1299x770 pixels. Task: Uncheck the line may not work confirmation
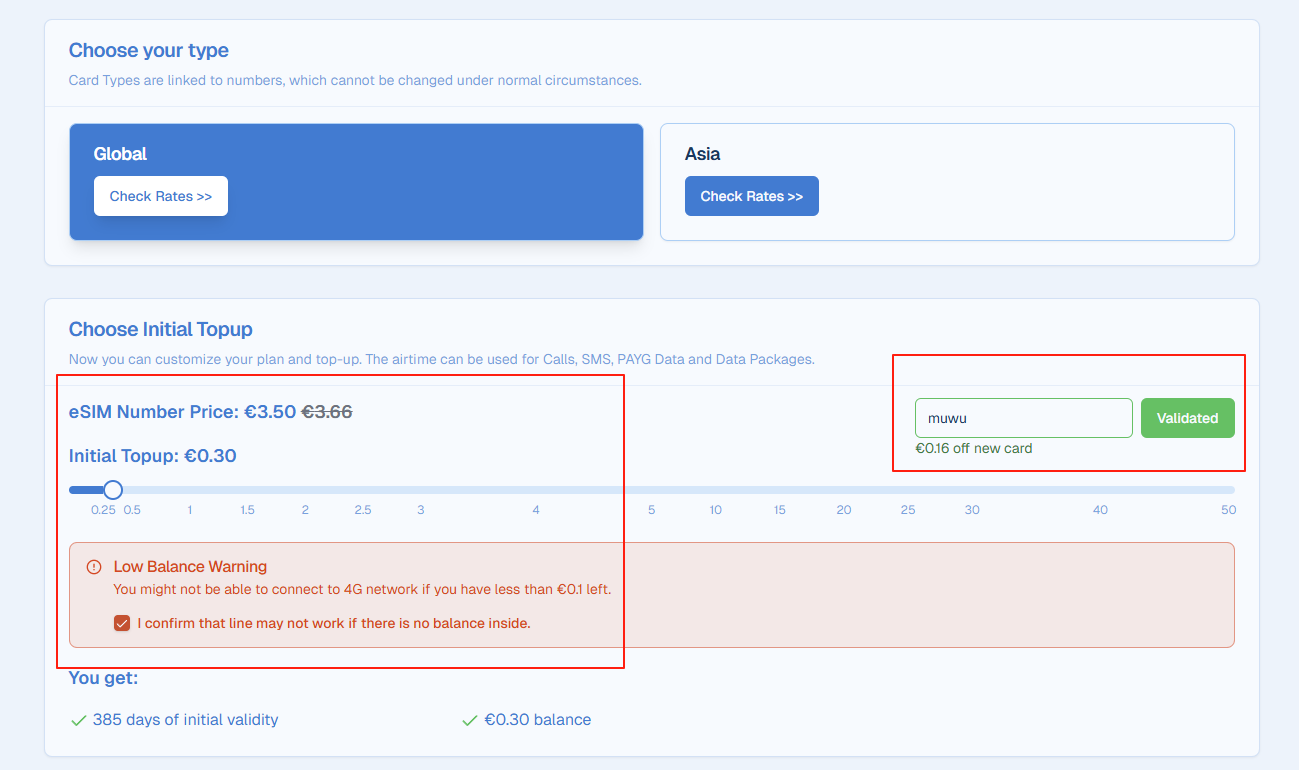click(122, 623)
